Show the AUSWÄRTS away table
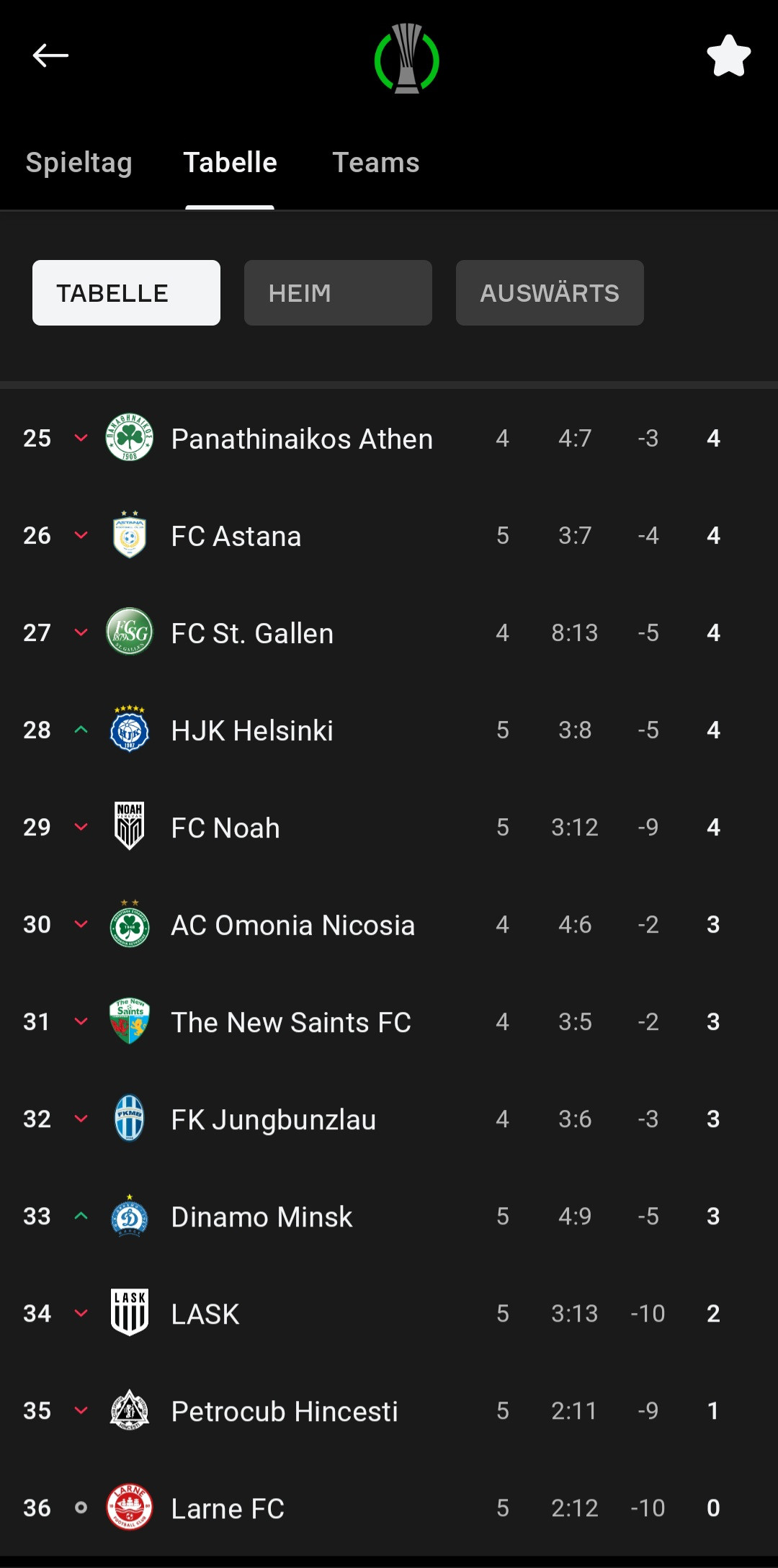 click(x=550, y=293)
